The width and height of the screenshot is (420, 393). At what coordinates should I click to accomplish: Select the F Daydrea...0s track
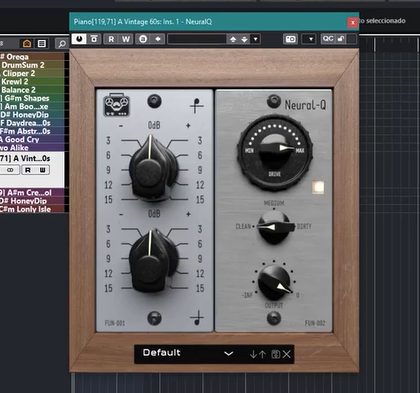tap(32, 123)
